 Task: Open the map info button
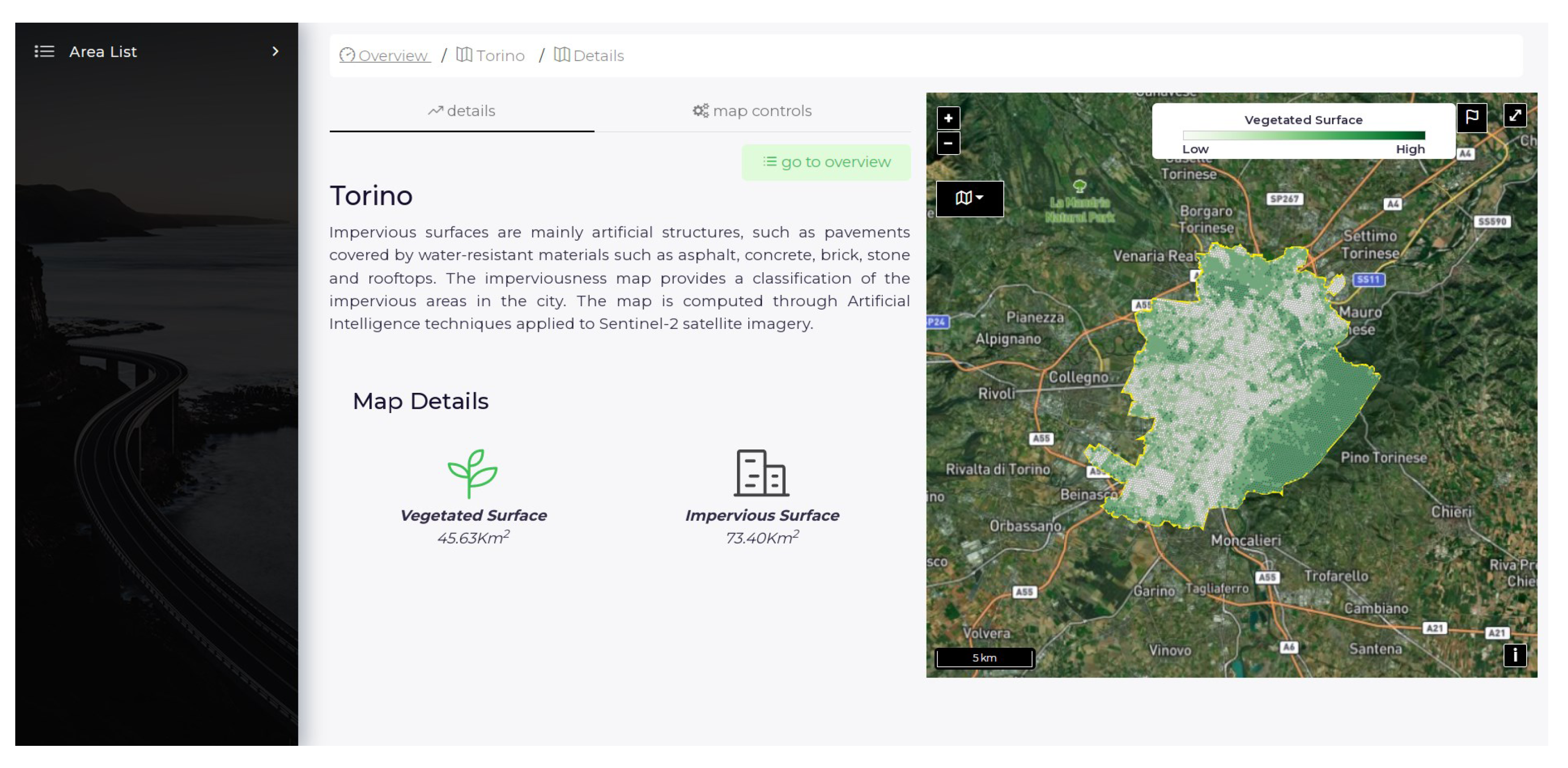1514,655
